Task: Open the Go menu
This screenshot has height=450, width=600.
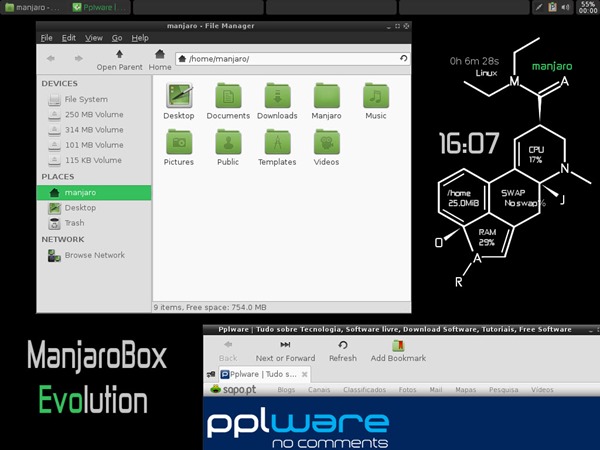Action: coord(117,38)
